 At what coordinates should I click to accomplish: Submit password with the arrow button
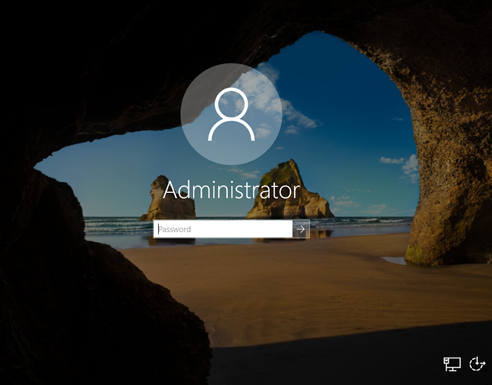click(301, 229)
